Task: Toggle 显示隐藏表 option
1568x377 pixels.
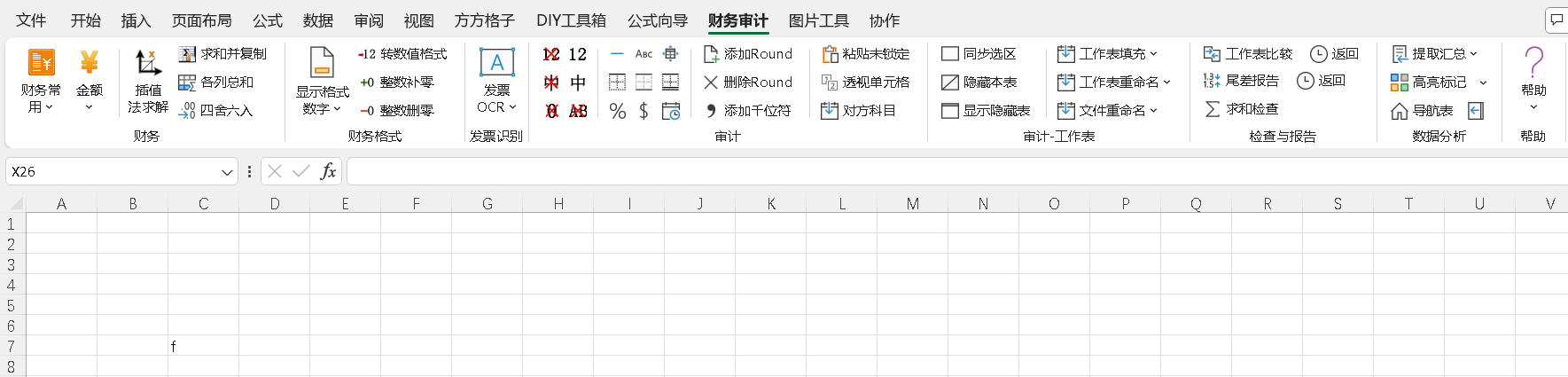Action: (x=950, y=111)
